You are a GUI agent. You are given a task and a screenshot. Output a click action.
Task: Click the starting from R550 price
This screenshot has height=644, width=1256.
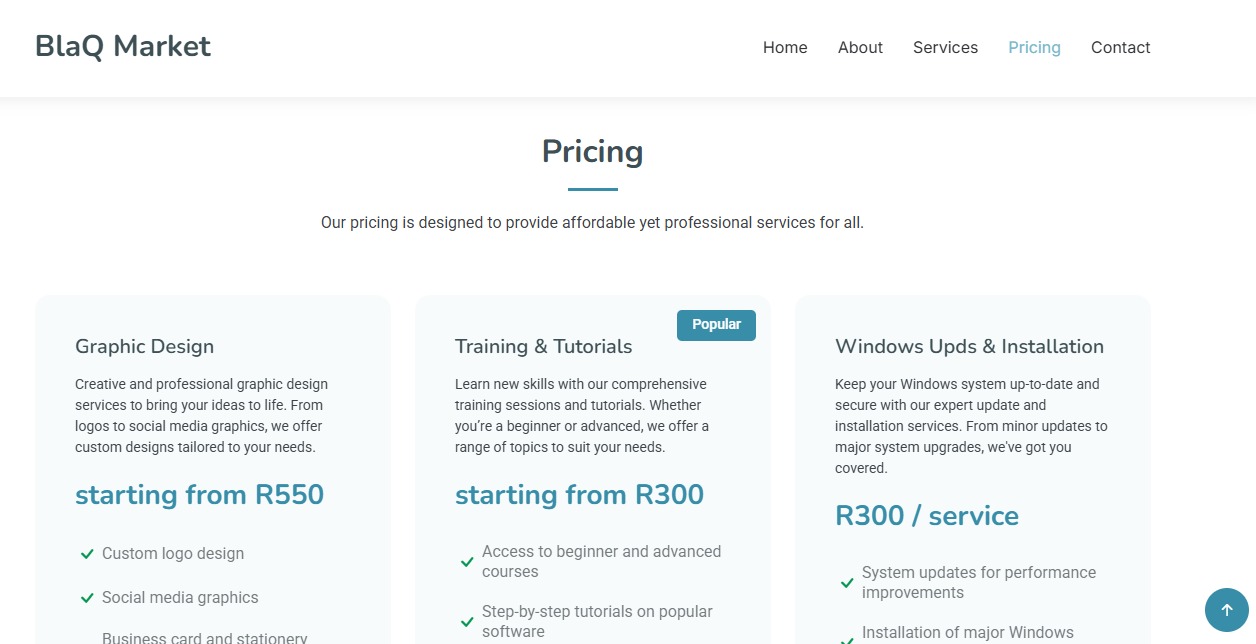pos(199,495)
